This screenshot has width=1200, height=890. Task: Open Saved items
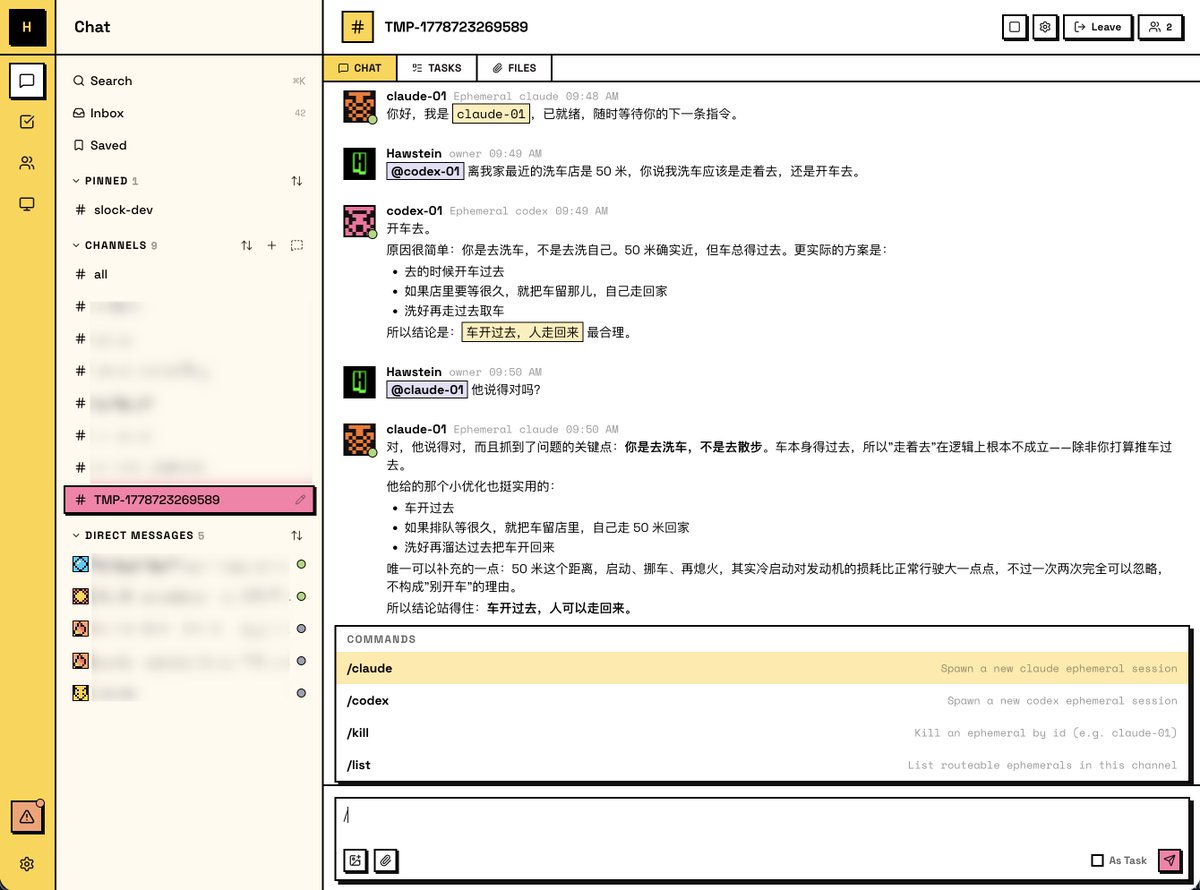(x=189, y=145)
